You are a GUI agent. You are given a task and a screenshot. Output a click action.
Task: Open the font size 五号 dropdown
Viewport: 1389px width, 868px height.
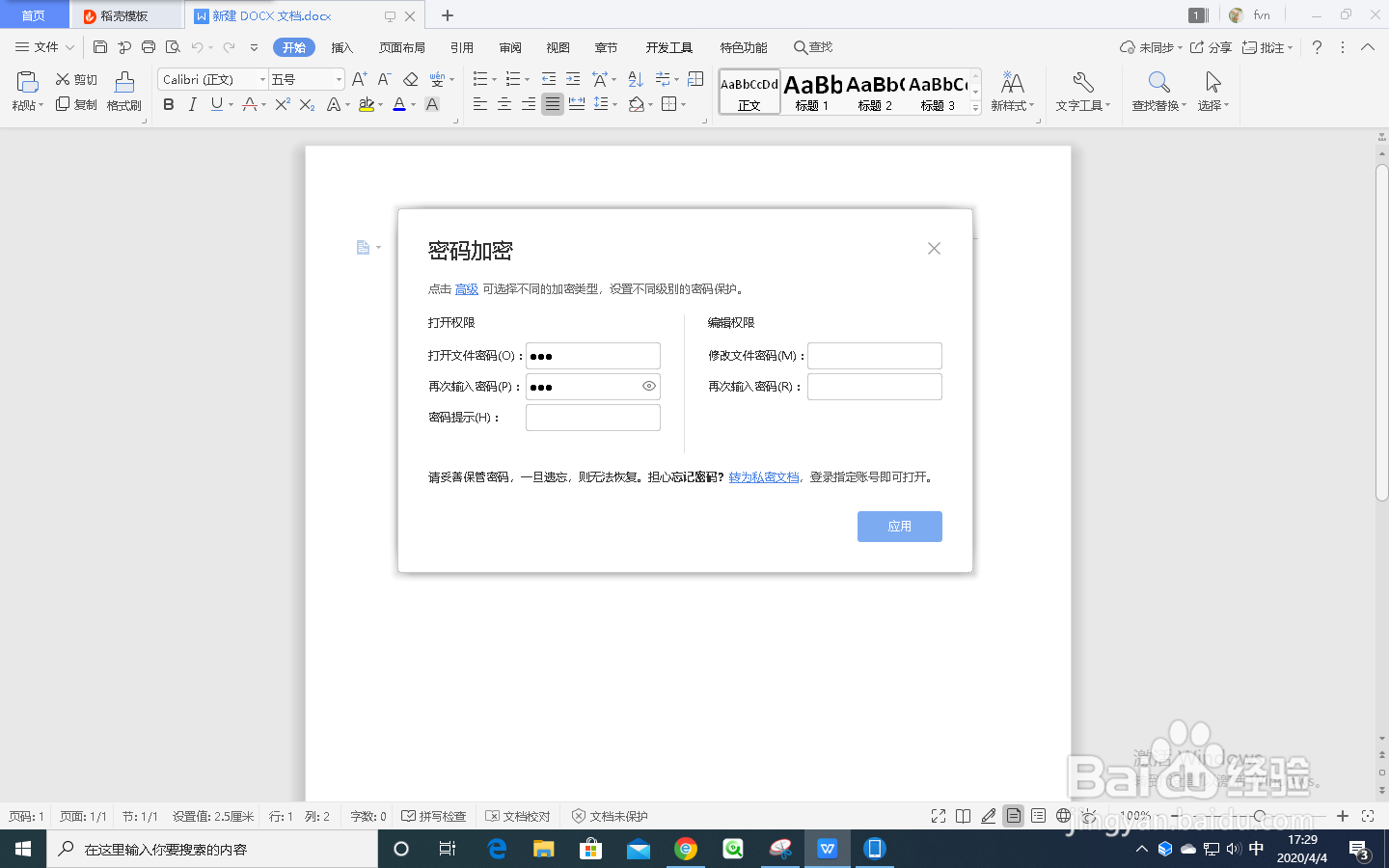point(339,79)
